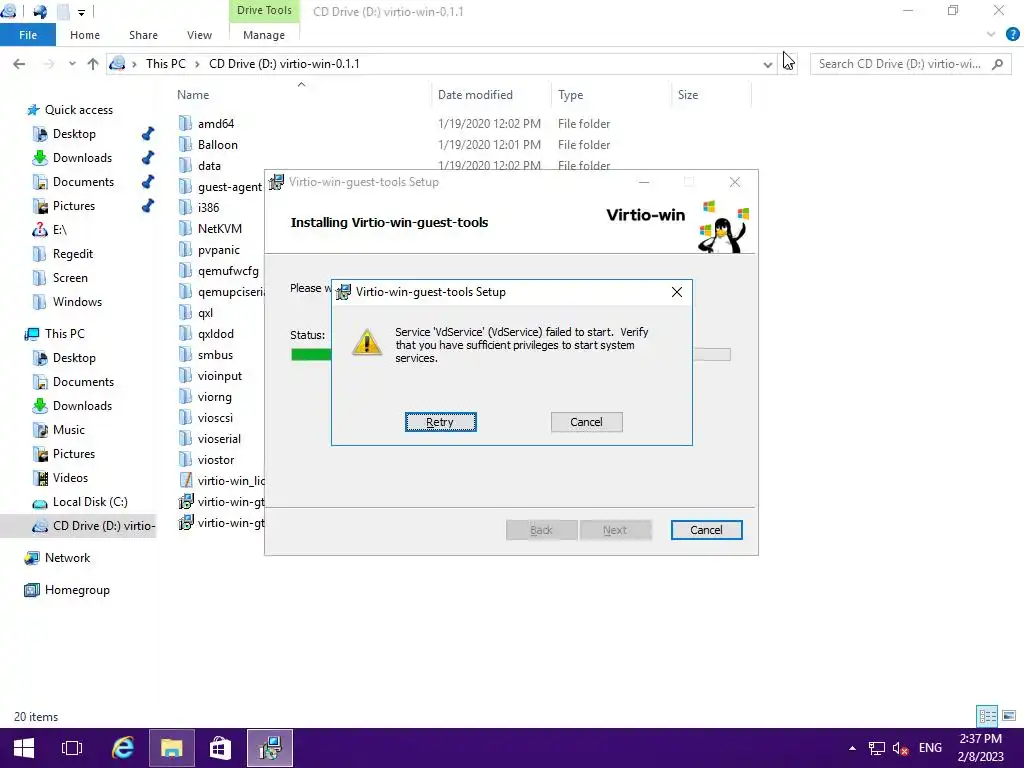Select the NetKVM folder
This screenshot has width=1024, height=768.
point(219,229)
